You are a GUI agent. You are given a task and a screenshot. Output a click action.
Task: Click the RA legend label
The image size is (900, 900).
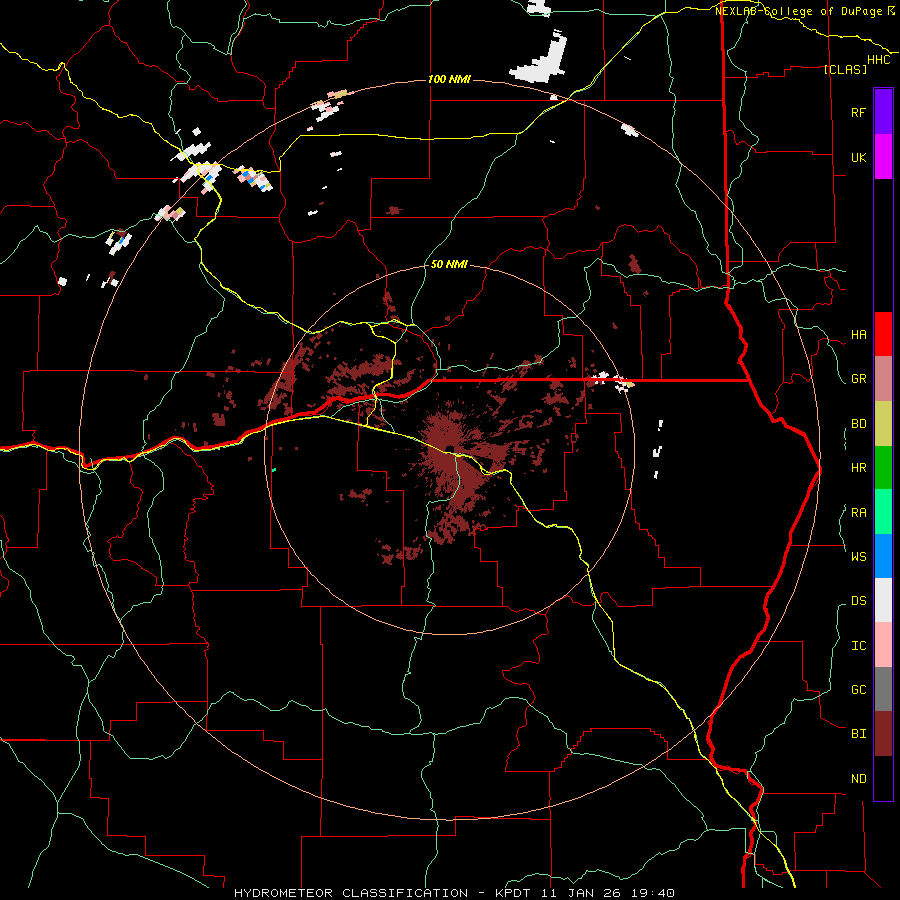pyautogui.click(x=858, y=513)
